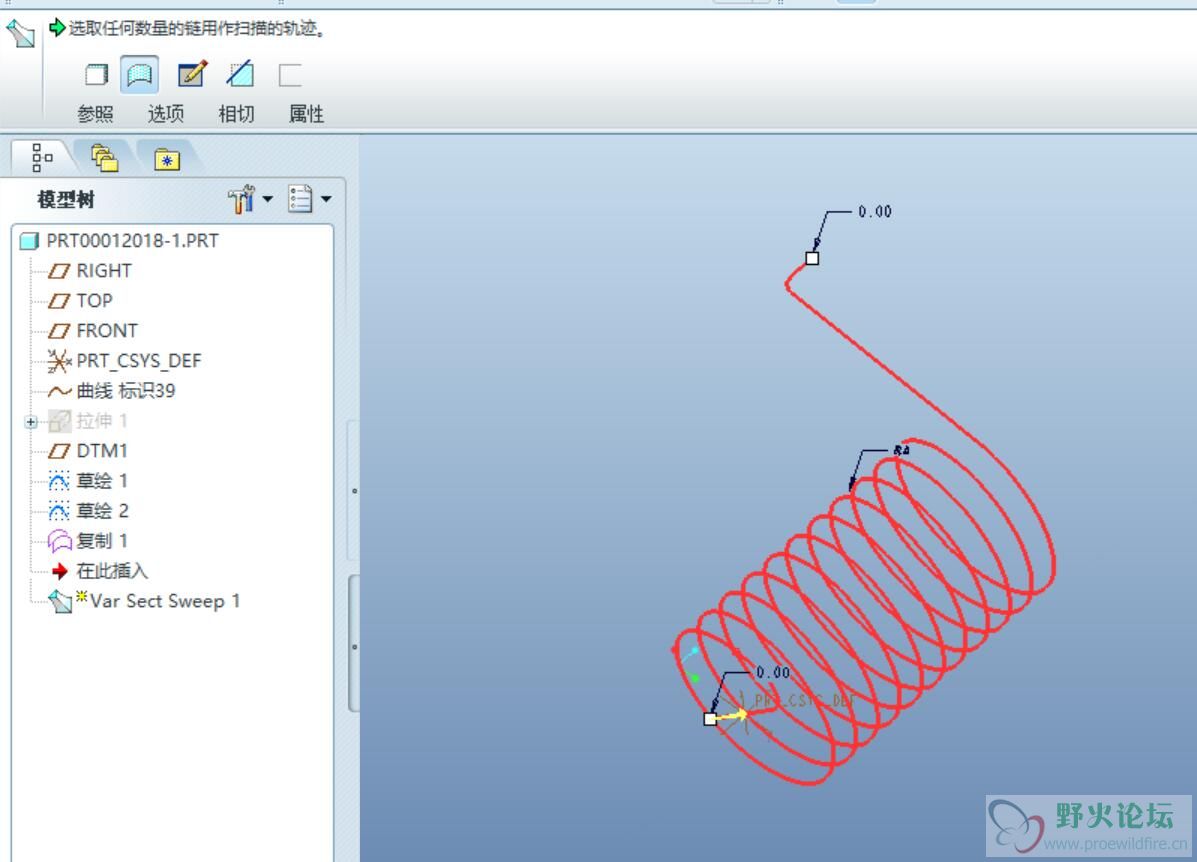The width and height of the screenshot is (1197, 862).
Task: Click the create or edit section icon
Action: coord(191,75)
